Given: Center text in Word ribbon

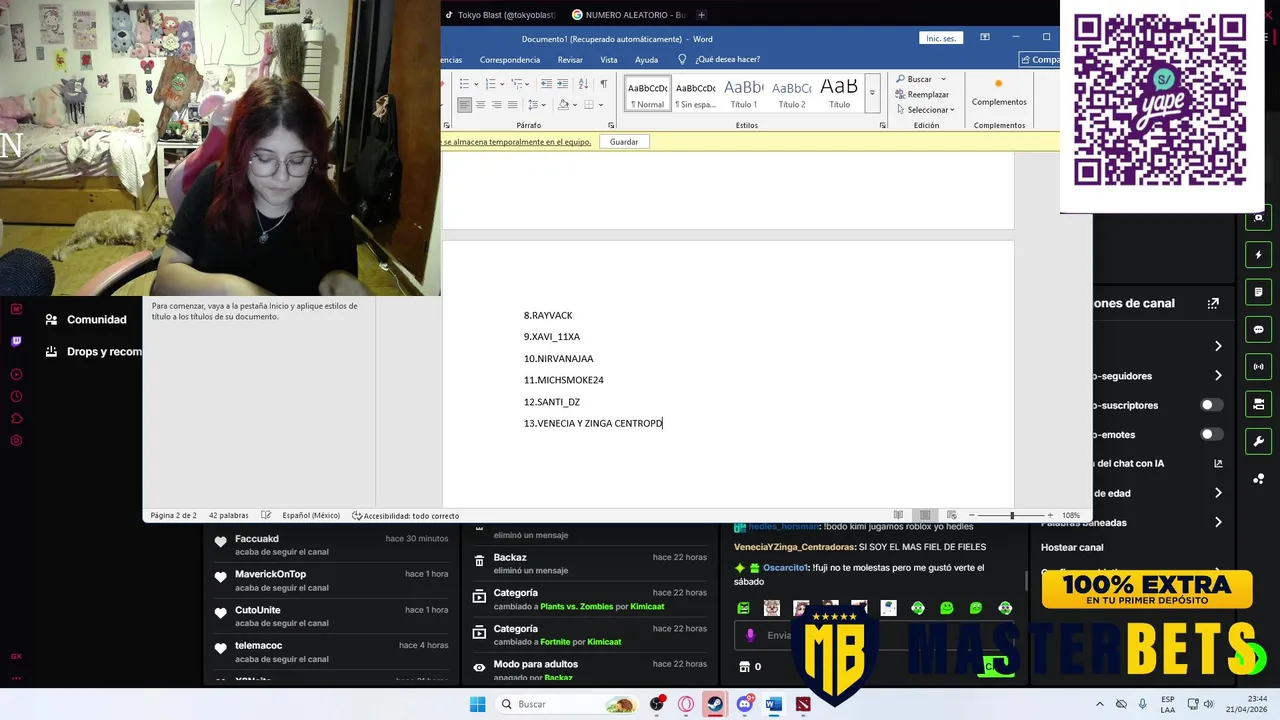Looking at the screenshot, I should 481,105.
